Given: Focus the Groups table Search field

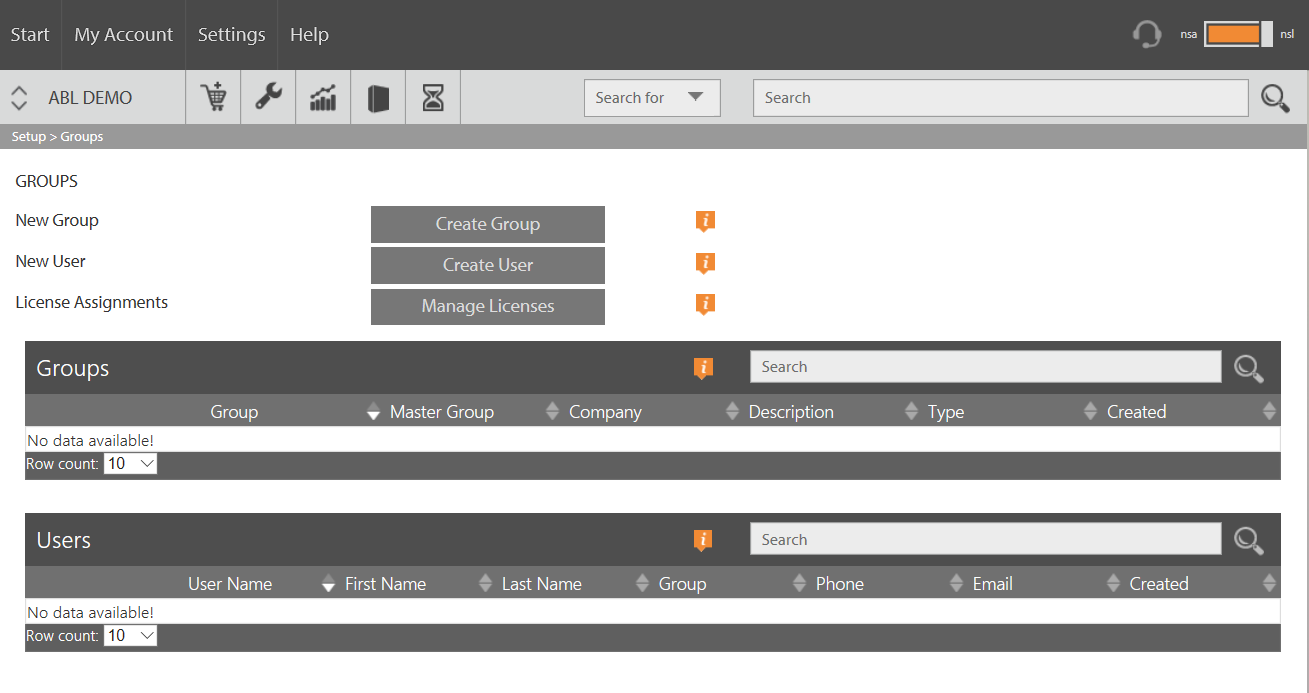Looking at the screenshot, I should pyautogui.click(x=985, y=367).
